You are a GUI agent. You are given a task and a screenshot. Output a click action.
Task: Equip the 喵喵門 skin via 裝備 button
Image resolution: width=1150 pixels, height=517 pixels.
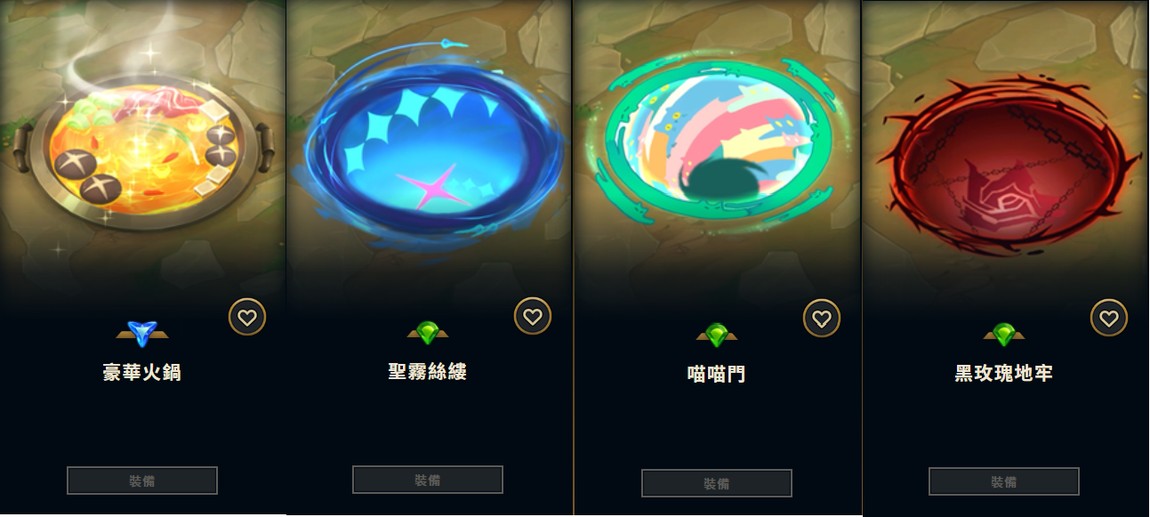pyautogui.click(x=717, y=483)
